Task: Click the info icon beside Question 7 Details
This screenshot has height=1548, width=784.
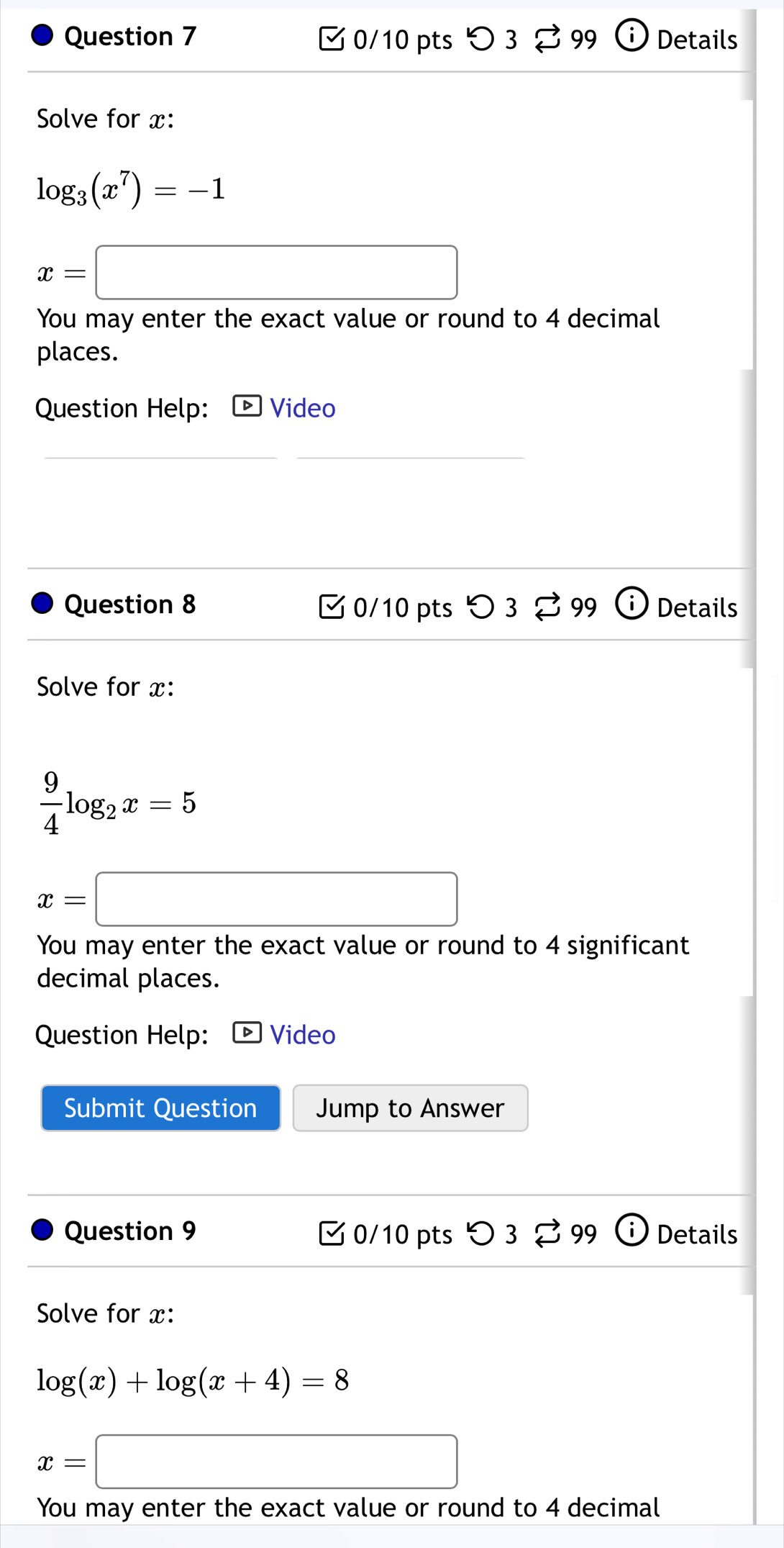Action: coord(631,36)
